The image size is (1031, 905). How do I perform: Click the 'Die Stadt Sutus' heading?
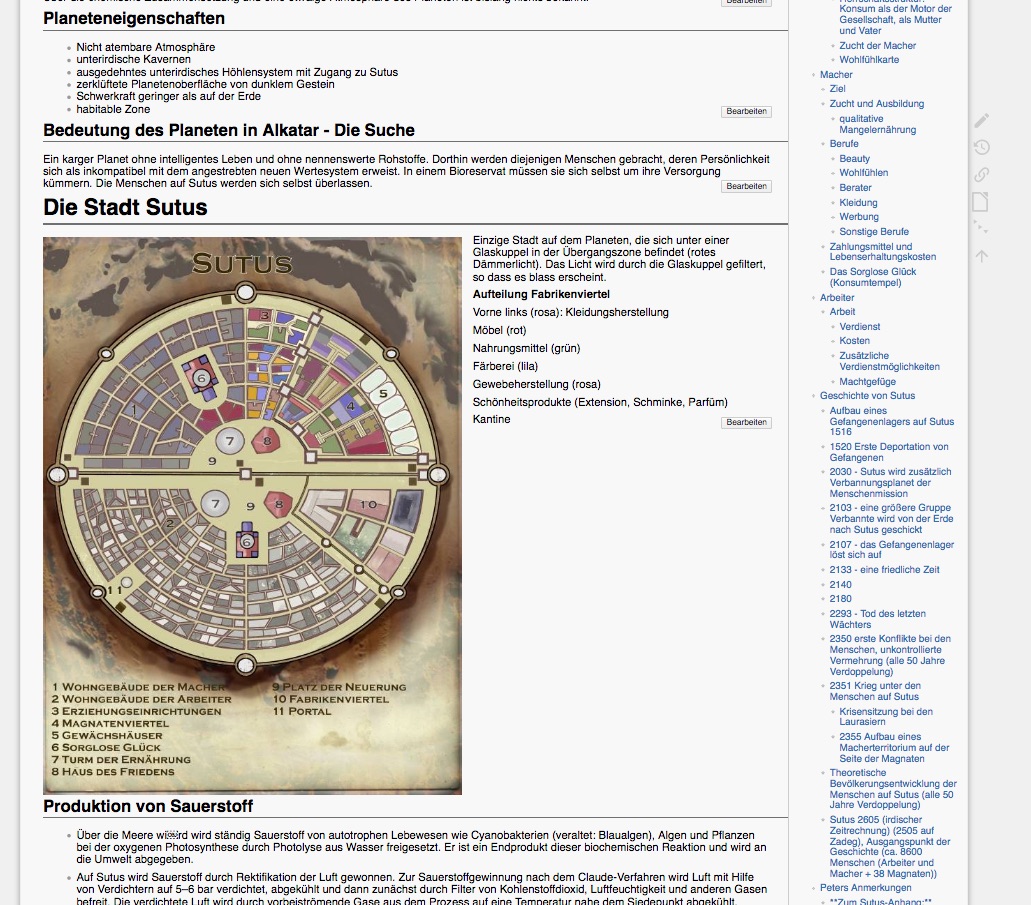point(125,207)
